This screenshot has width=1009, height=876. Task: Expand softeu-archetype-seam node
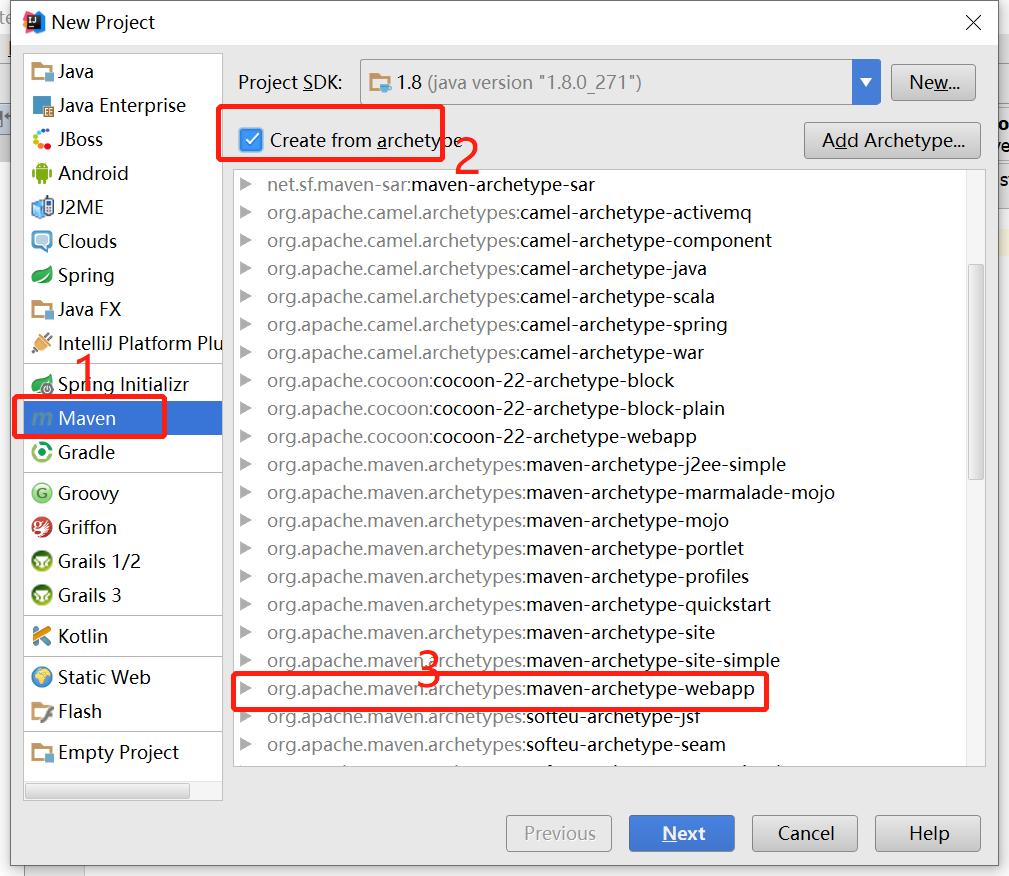point(245,745)
